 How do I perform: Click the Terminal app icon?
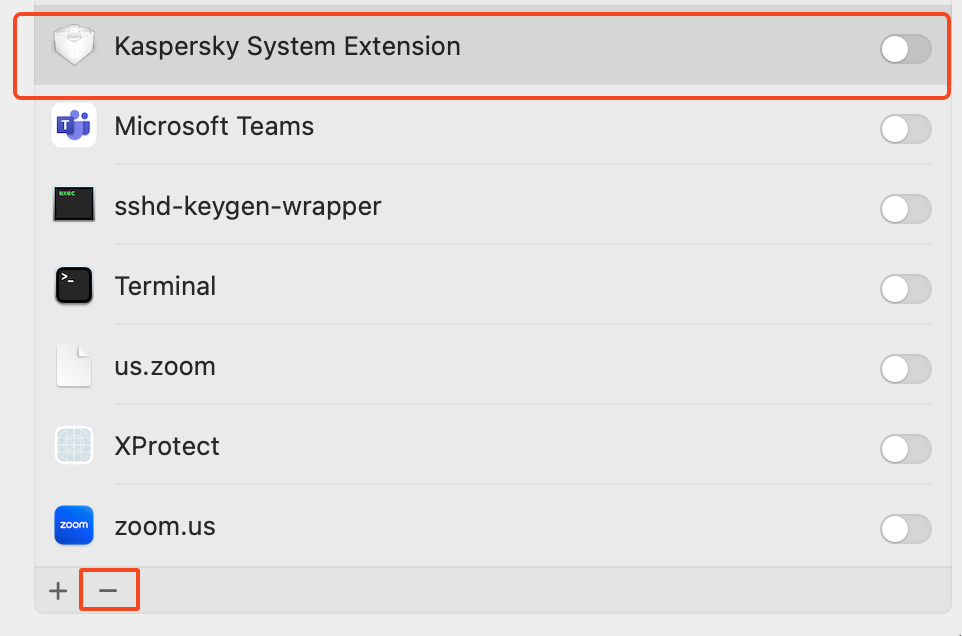[74, 285]
